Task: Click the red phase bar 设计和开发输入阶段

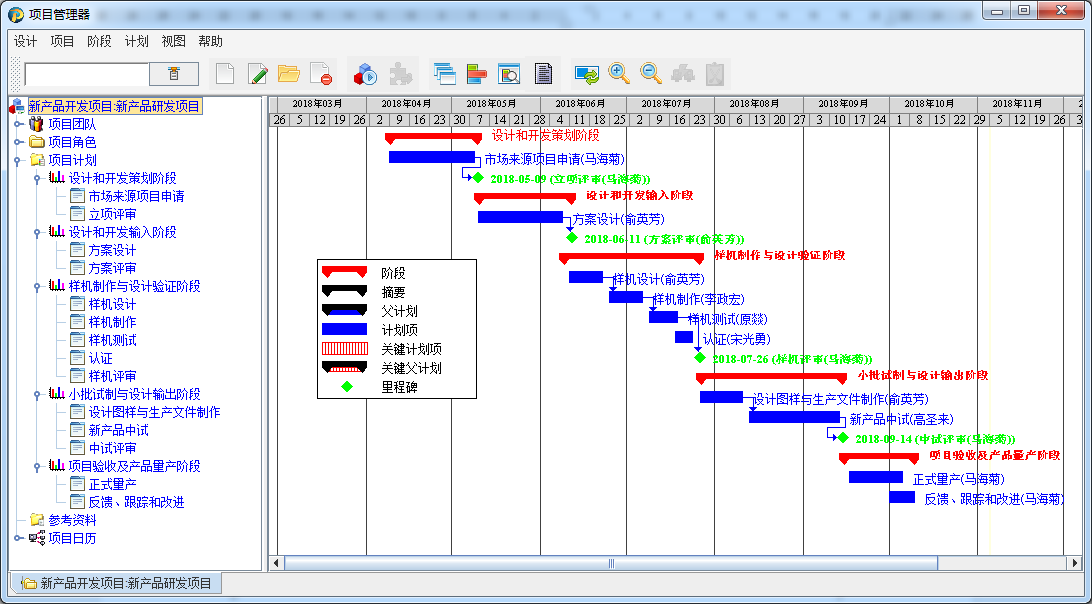Action: 525,199
